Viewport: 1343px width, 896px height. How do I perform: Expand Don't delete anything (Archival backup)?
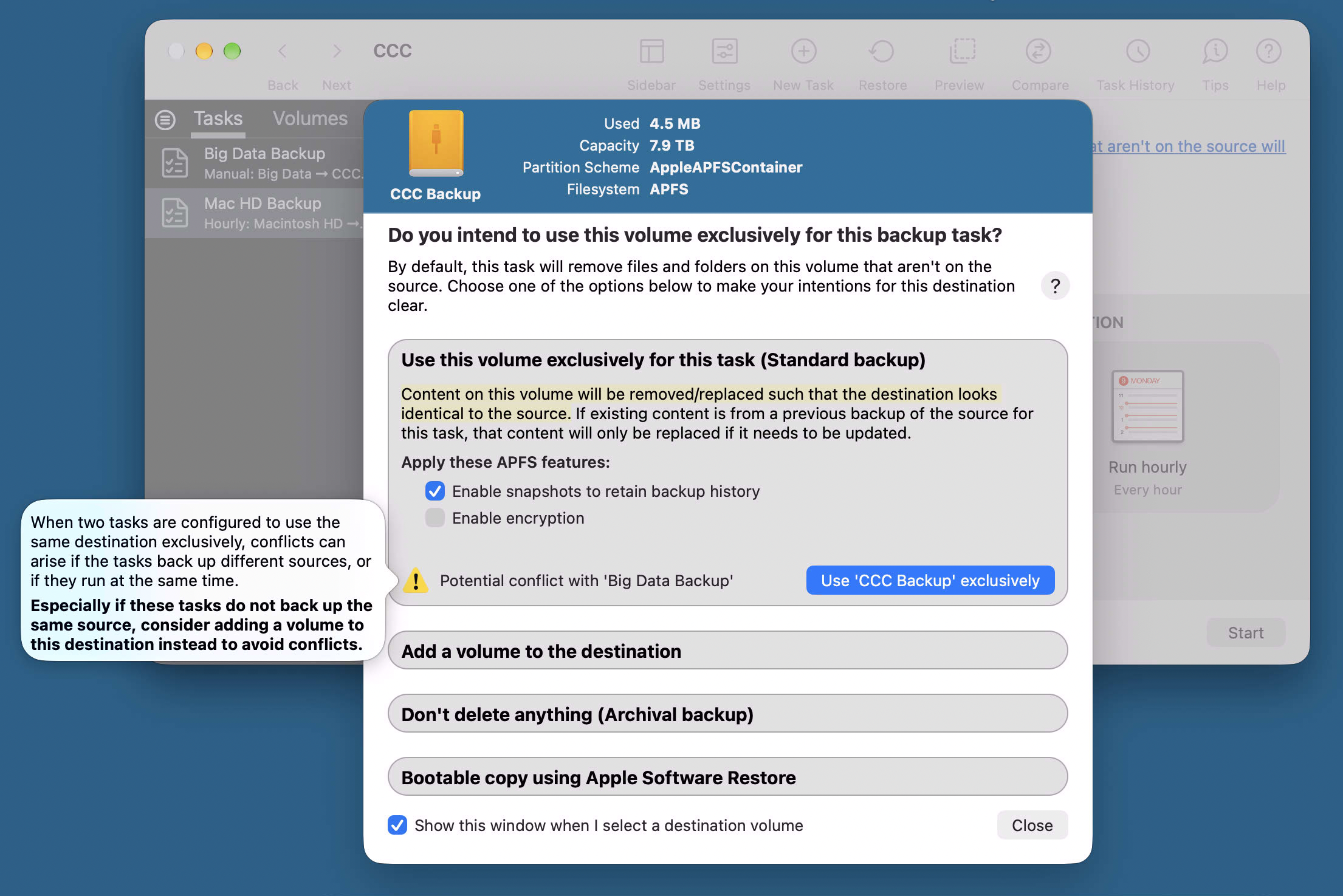tap(727, 714)
